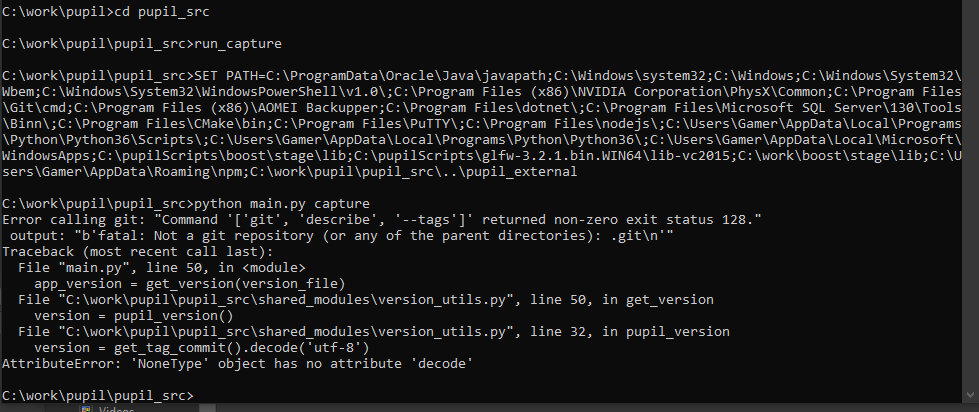Click the version_utils.py line 32 traceback entry

(x=373, y=331)
